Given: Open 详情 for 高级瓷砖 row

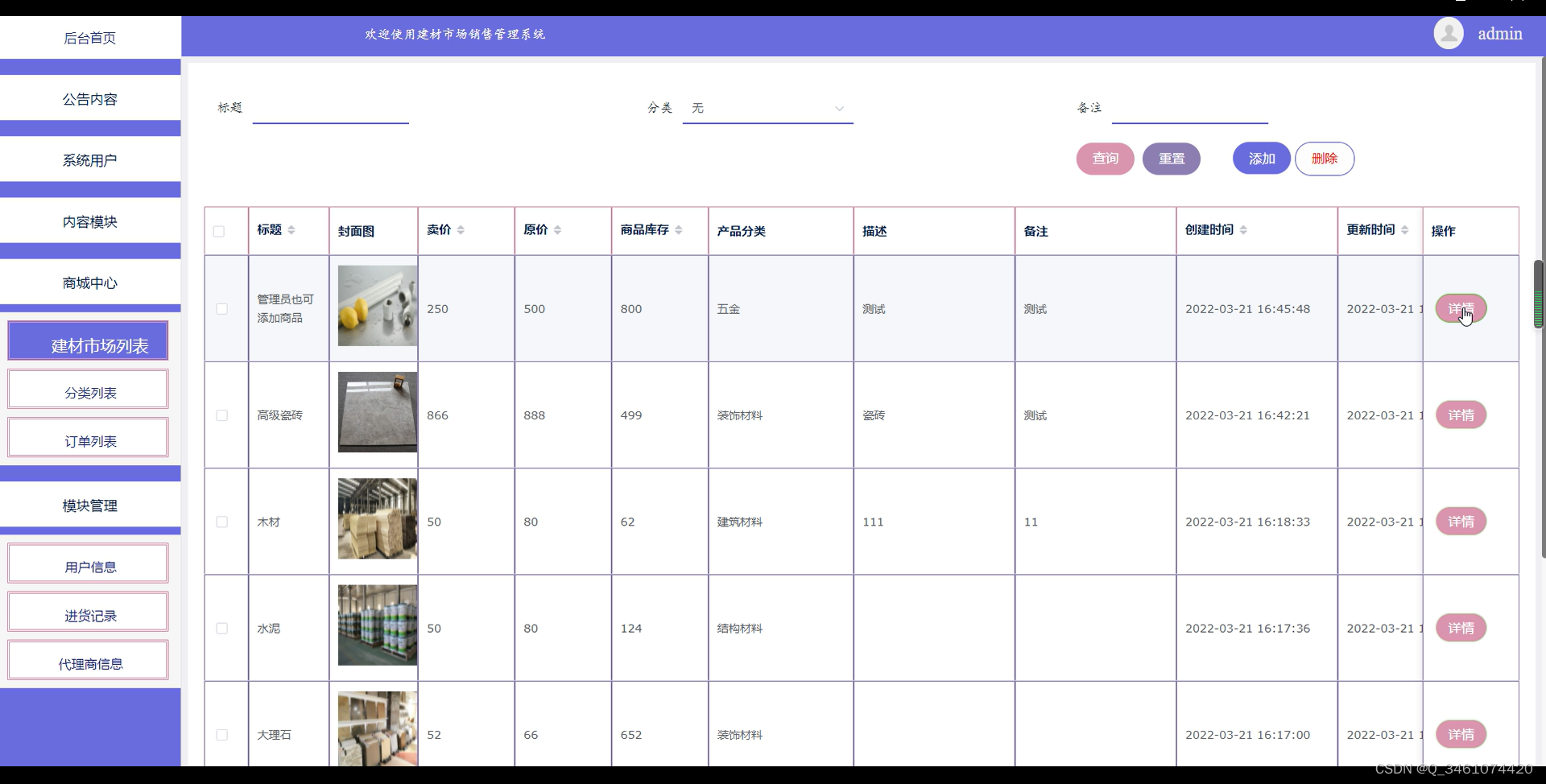Looking at the screenshot, I should click(x=1461, y=415).
